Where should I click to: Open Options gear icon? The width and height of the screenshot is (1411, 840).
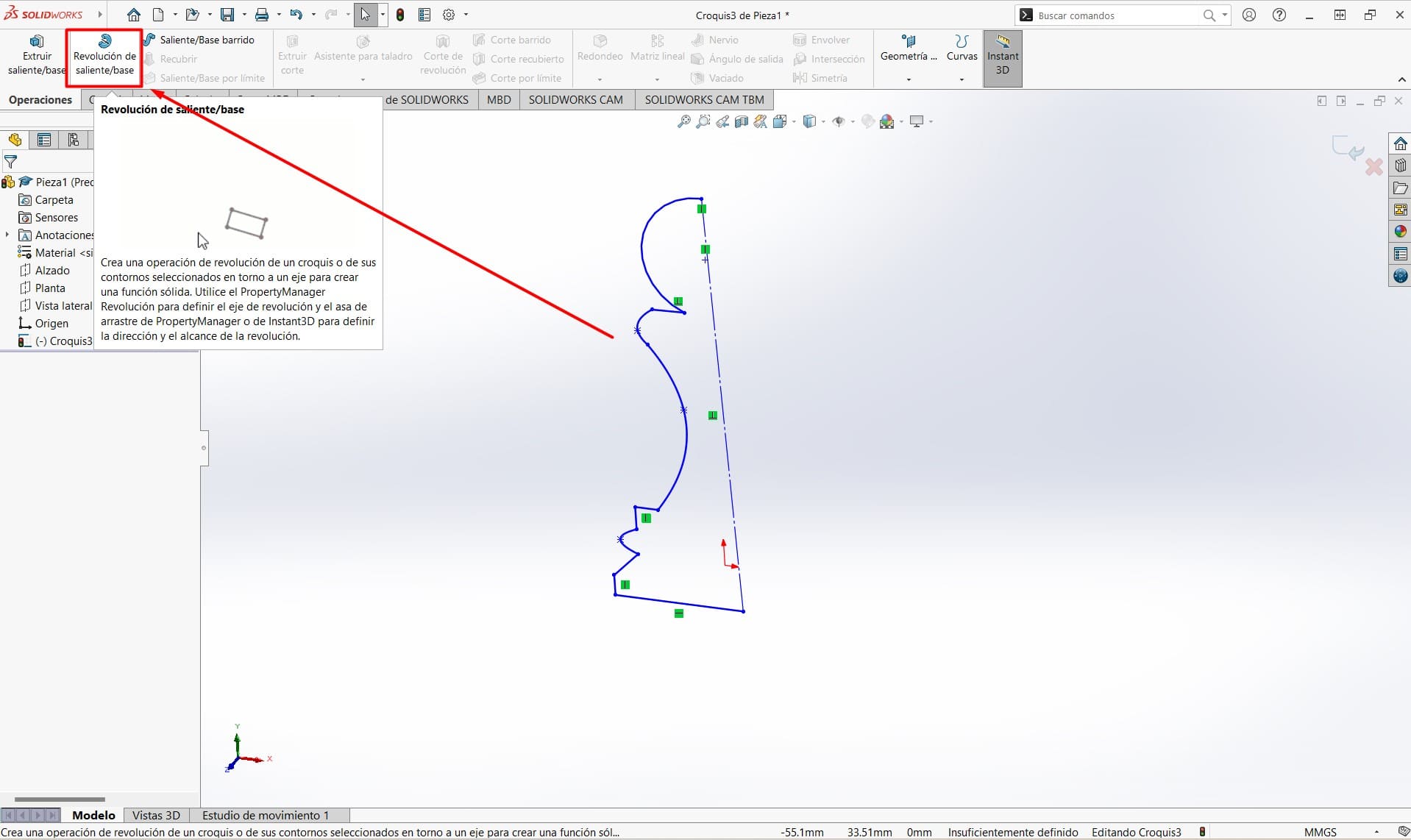pos(449,15)
